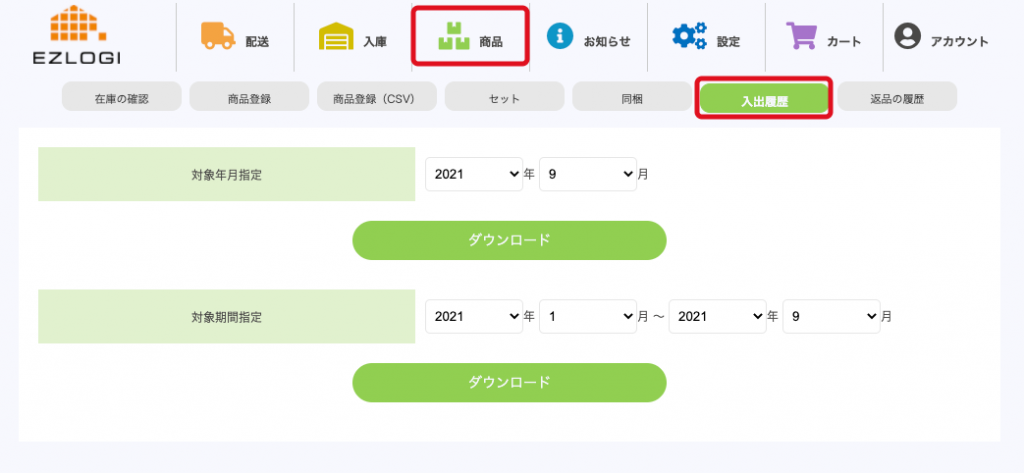Click ダウンロード button under 対象年月指定

509,240
